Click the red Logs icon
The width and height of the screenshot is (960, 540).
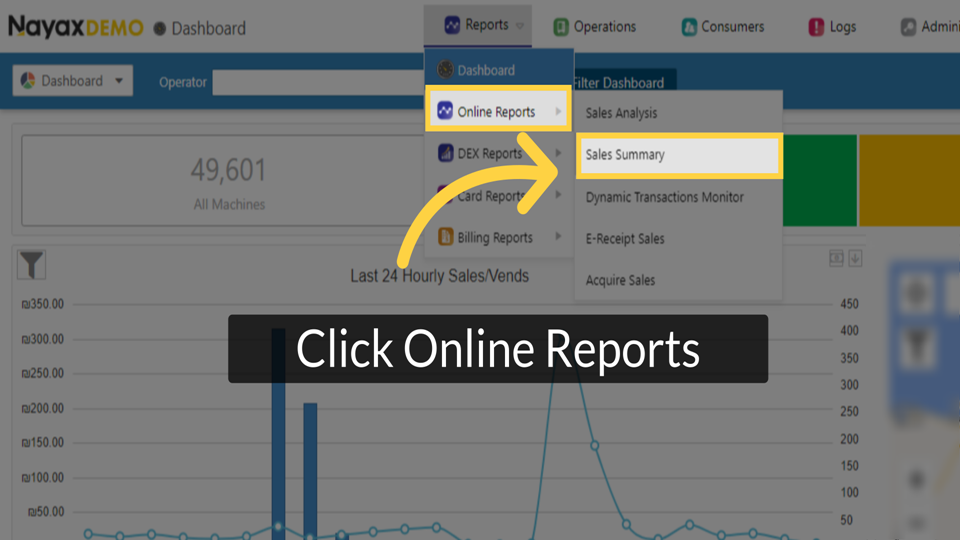[816, 27]
